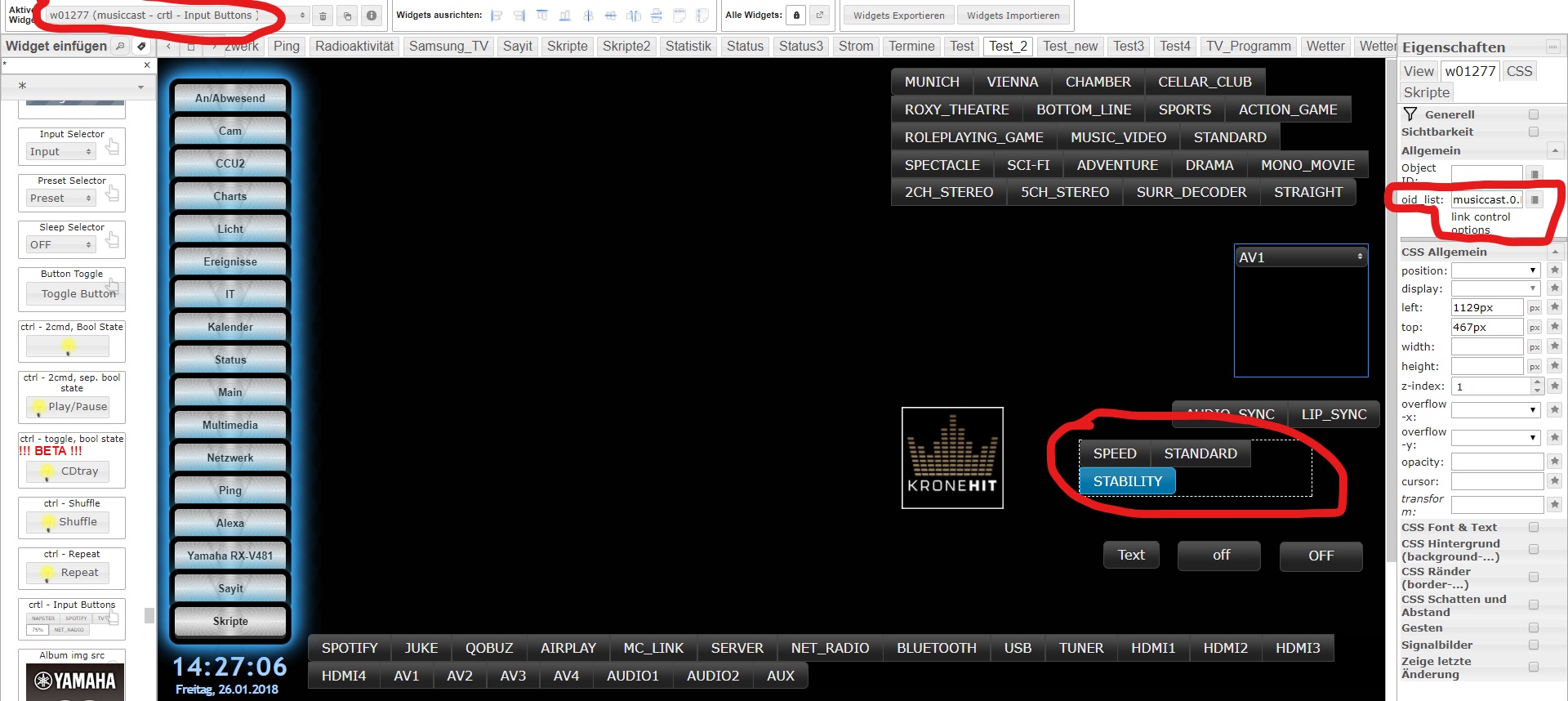
Task: Select the CSS properties tab
Action: point(1519,71)
